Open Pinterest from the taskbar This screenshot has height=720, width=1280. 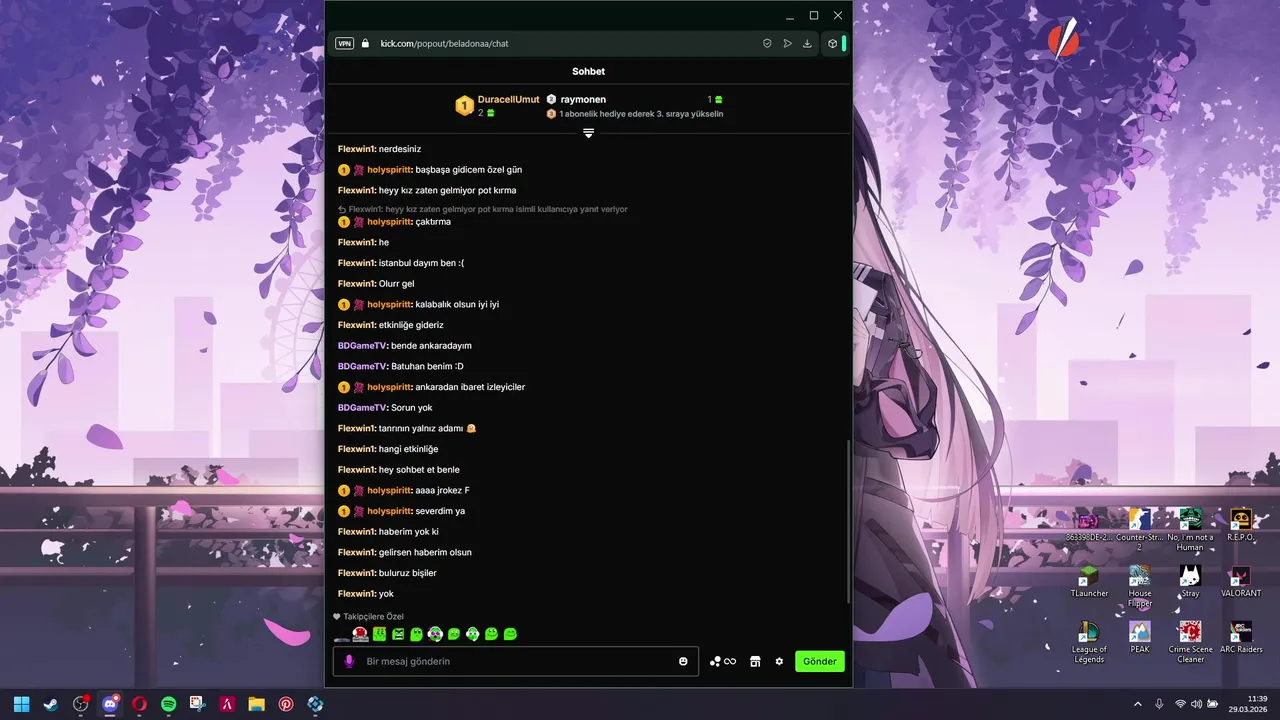pos(286,704)
